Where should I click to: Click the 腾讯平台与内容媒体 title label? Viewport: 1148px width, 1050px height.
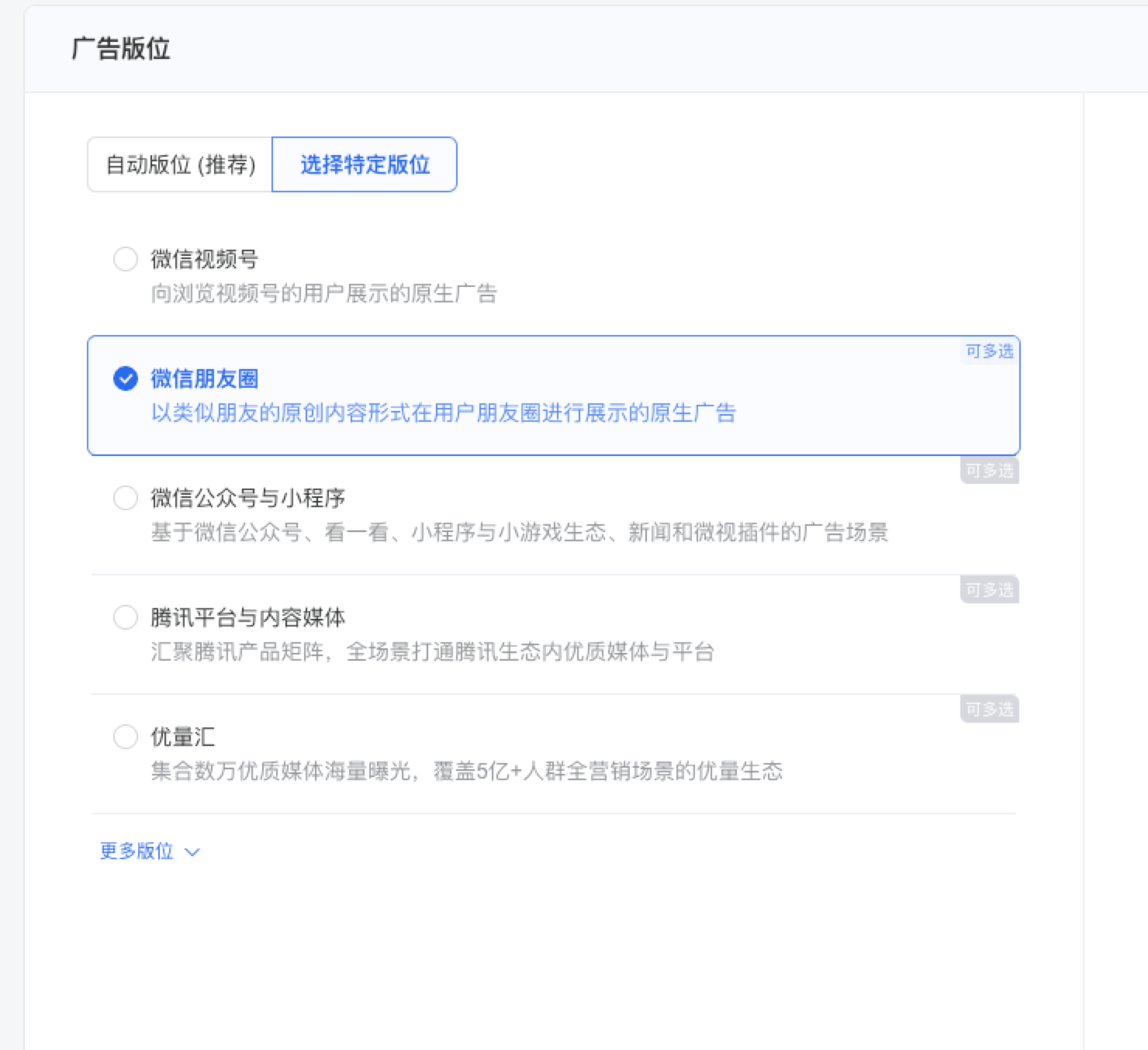(247, 617)
